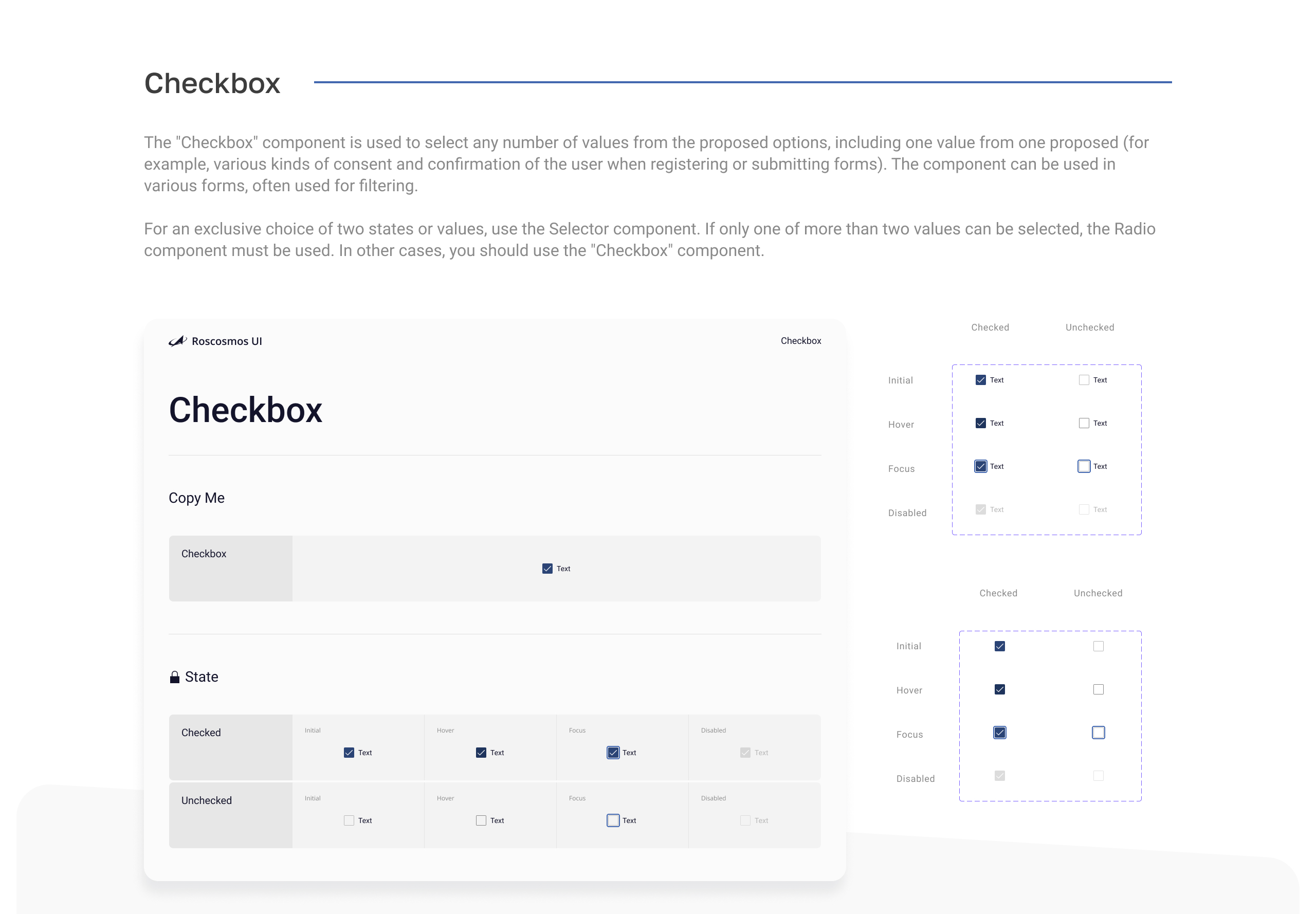Image resolution: width=1316 pixels, height=914 pixels.
Task: Click the Roscosmos rocket logo icon
Action: tap(177, 341)
